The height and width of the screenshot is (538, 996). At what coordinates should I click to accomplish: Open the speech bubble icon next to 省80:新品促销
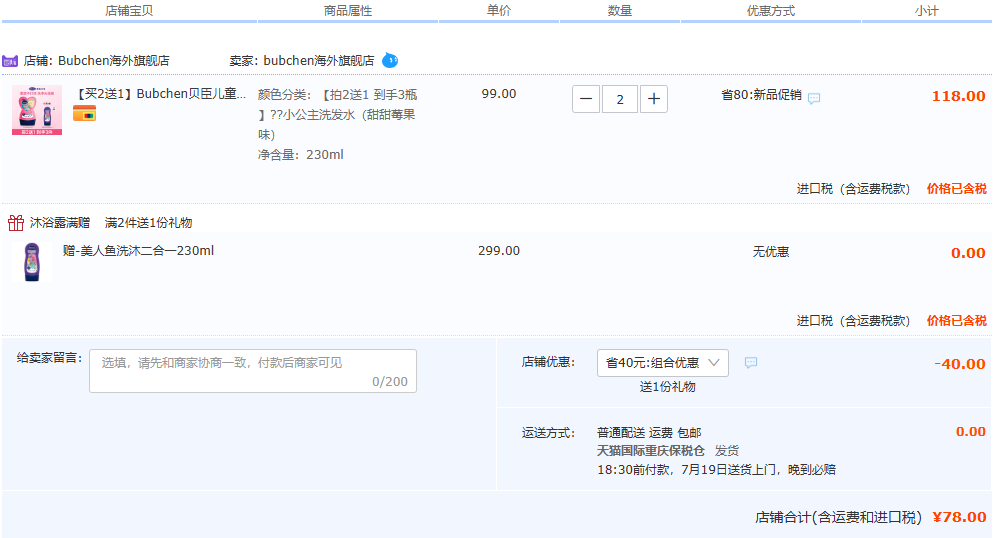(814, 98)
